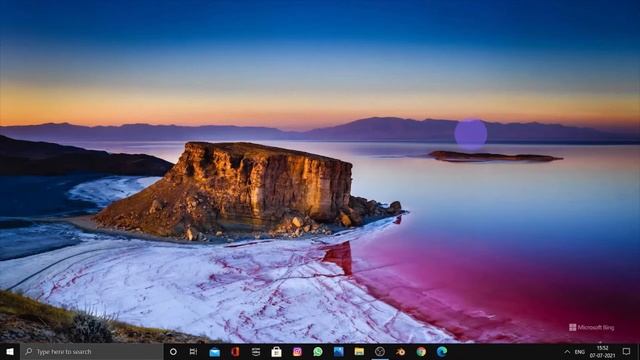Image resolution: width=640 pixels, height=360 pixels.
Task: Launch Microsoft Store from the taskbar
Action: tap(276, 352)
